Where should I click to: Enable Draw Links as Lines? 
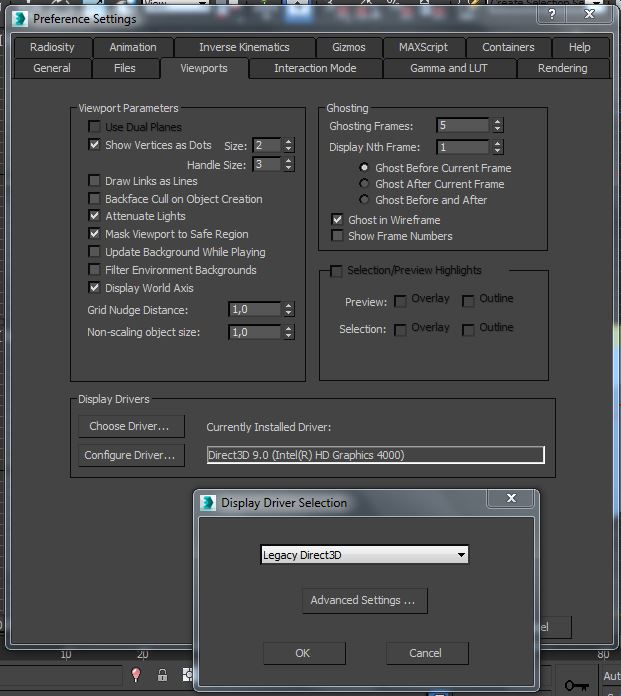pyautogui.click(x=94, y=181)
